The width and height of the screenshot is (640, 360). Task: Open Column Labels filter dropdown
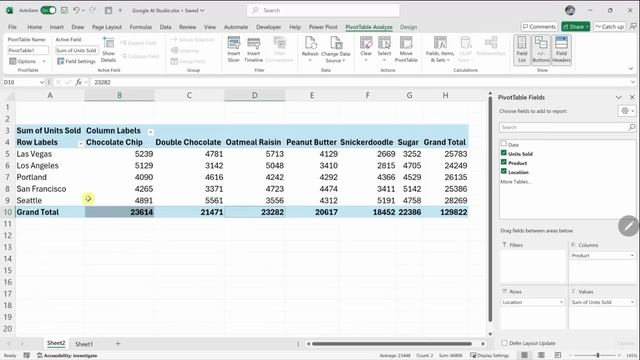click(x=150, y=131)
